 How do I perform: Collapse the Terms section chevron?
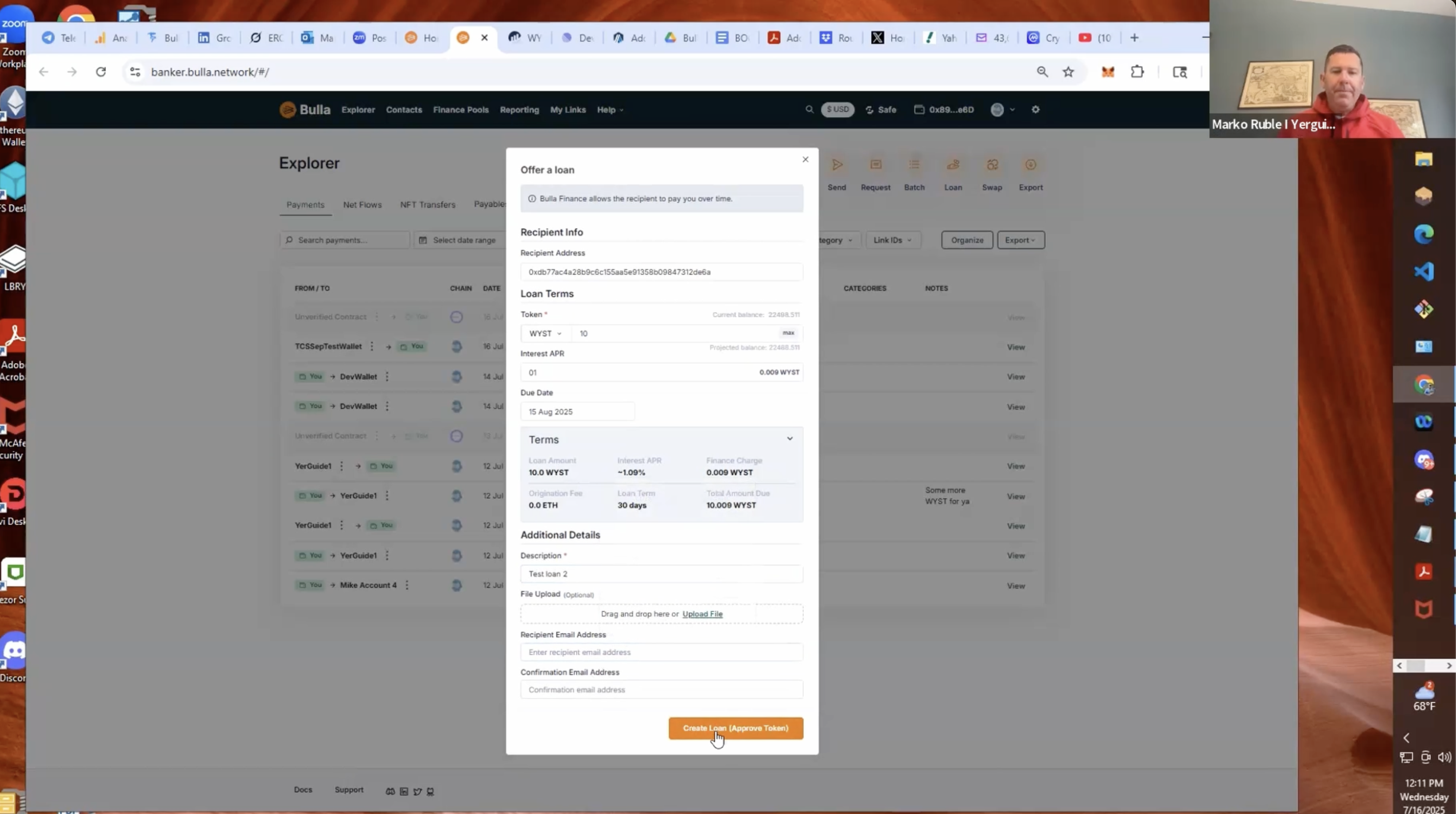[790, 439]
